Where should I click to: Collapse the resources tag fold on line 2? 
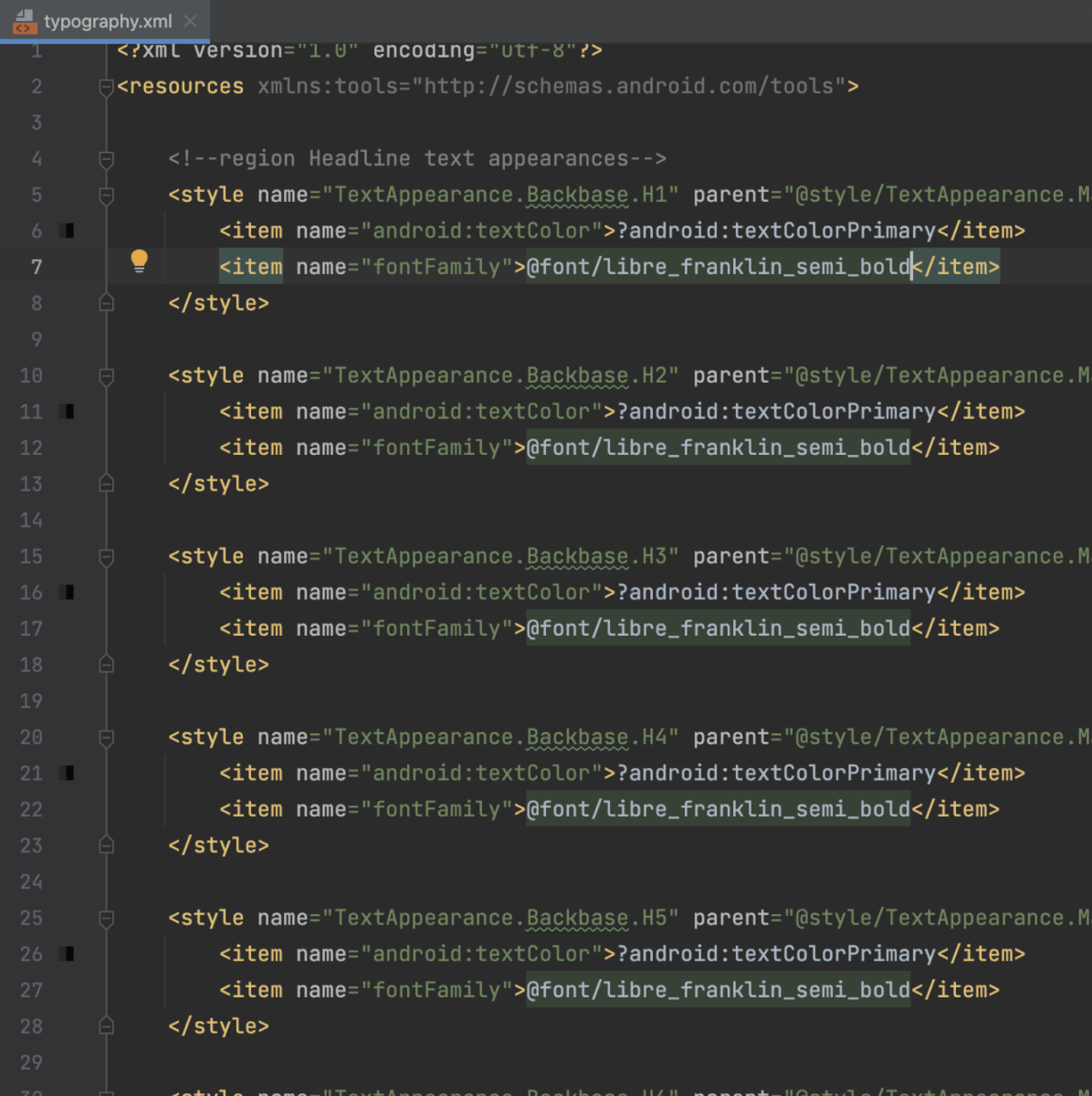106,87
